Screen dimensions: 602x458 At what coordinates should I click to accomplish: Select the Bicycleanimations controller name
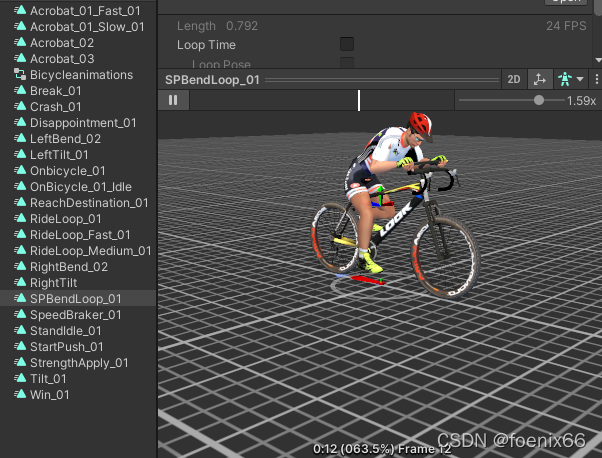81,75
